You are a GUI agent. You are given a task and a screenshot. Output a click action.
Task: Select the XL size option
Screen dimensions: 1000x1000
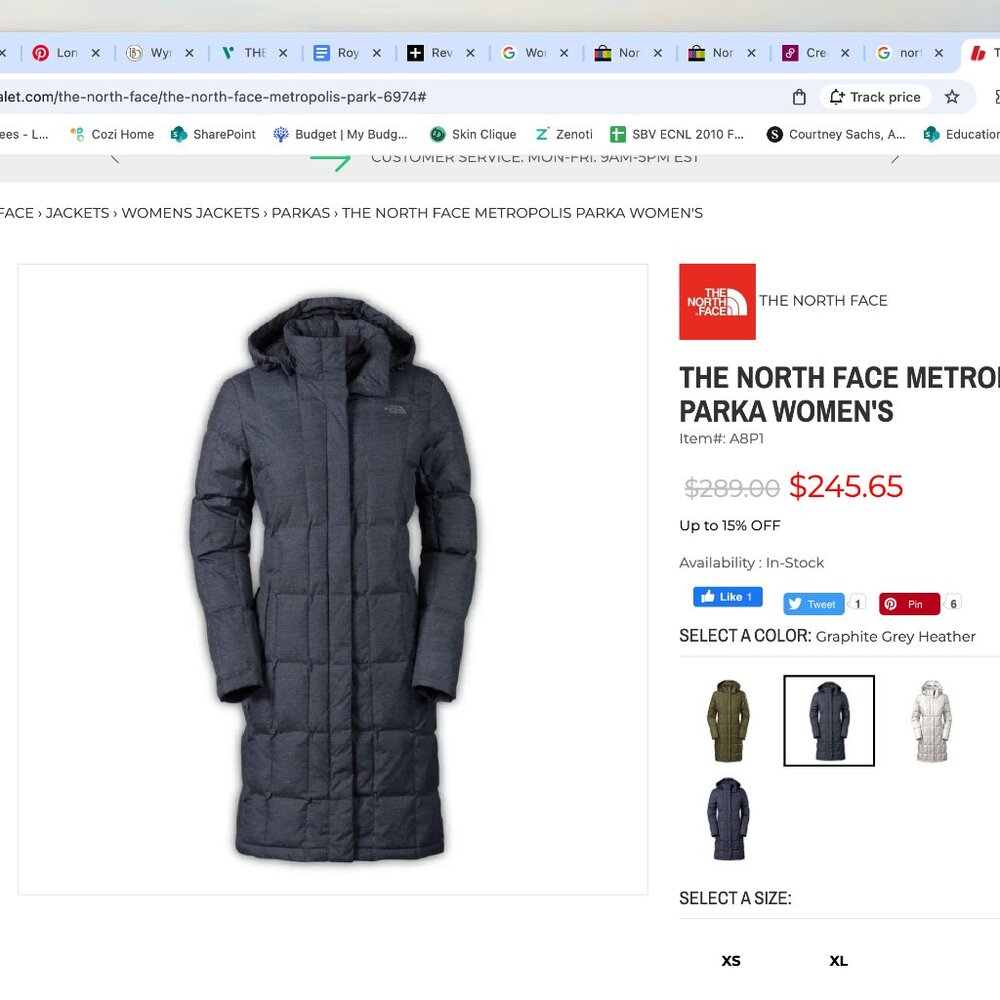point(838,960)
